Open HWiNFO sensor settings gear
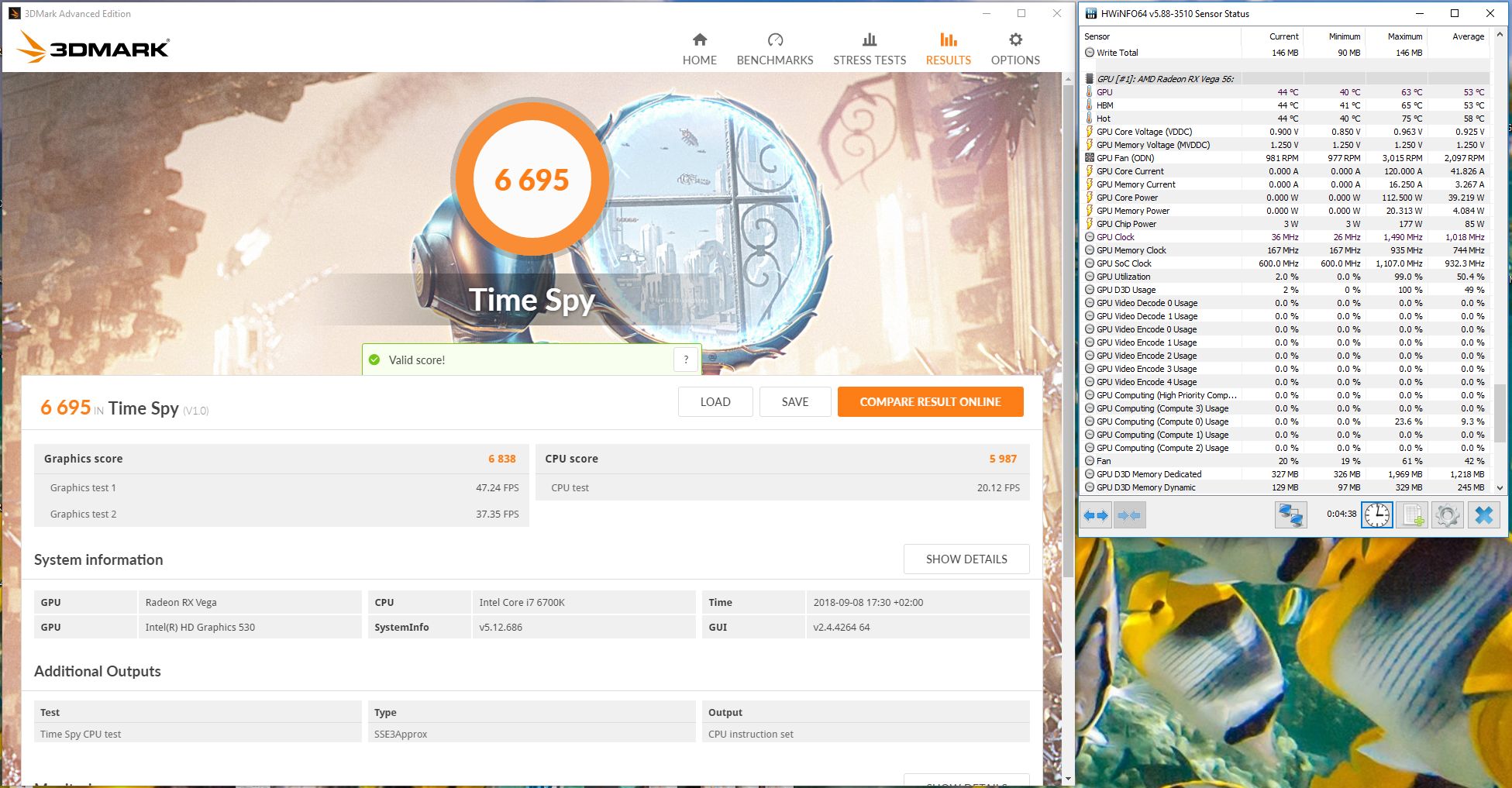 pos(1447,515)
